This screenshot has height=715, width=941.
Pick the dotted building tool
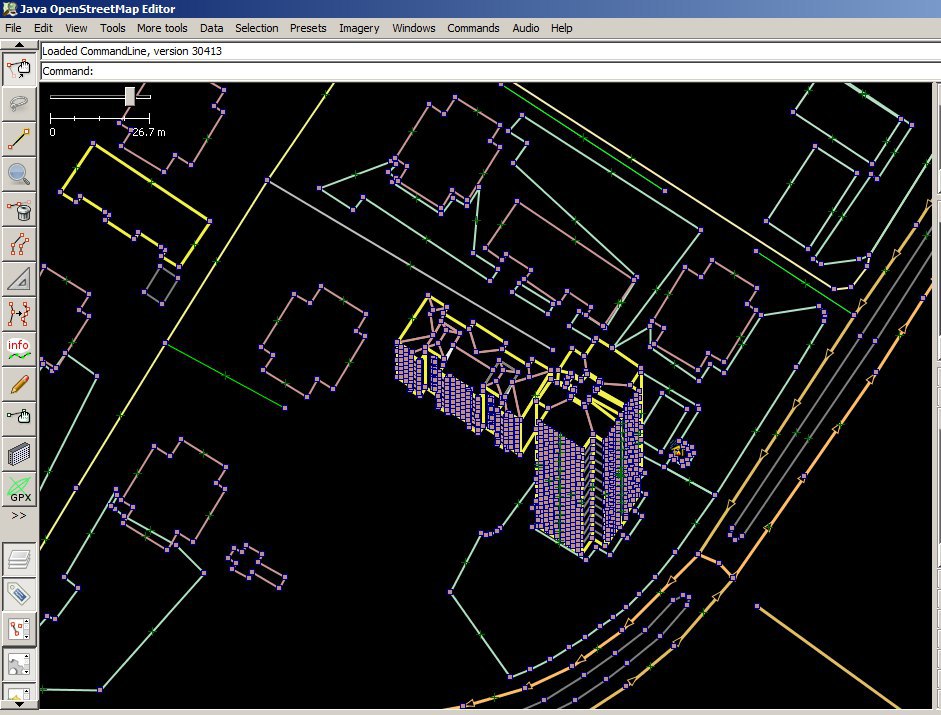[x=19, y=454]
